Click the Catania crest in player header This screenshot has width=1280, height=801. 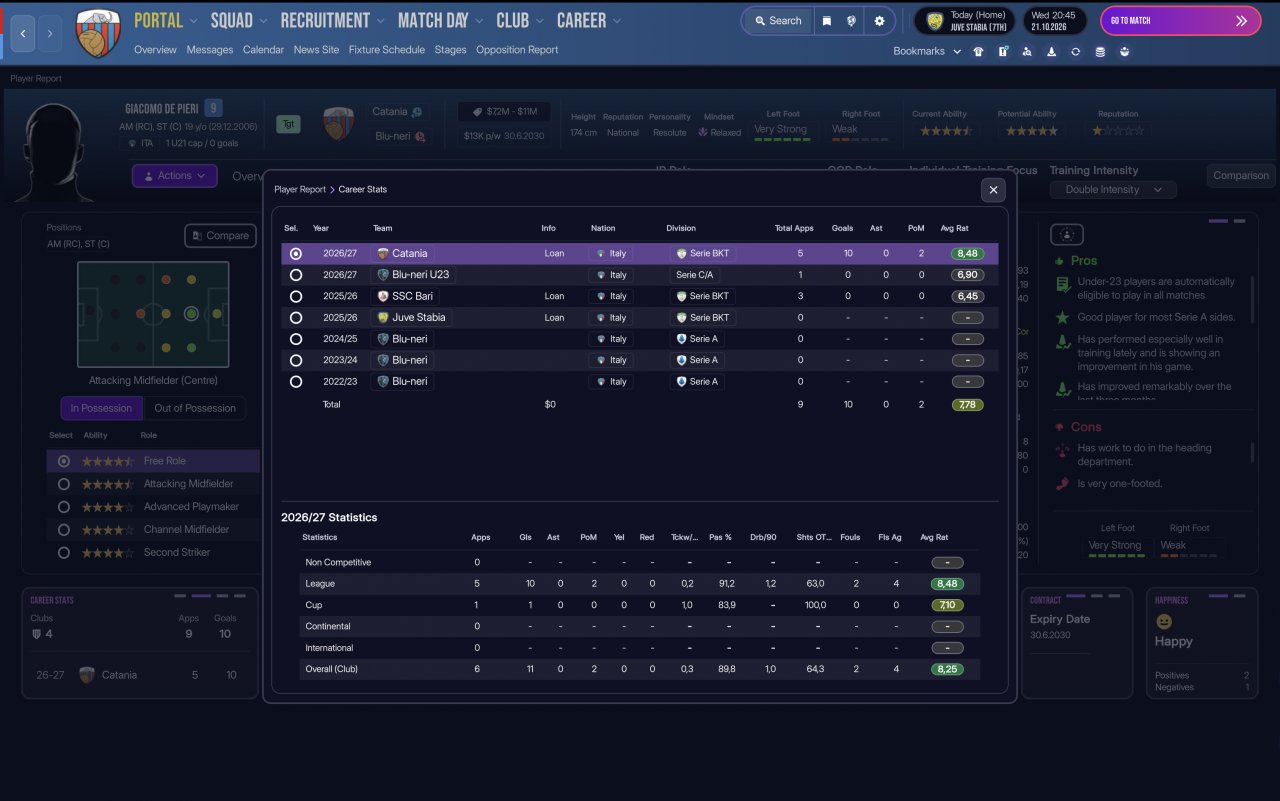click(338, 124)
